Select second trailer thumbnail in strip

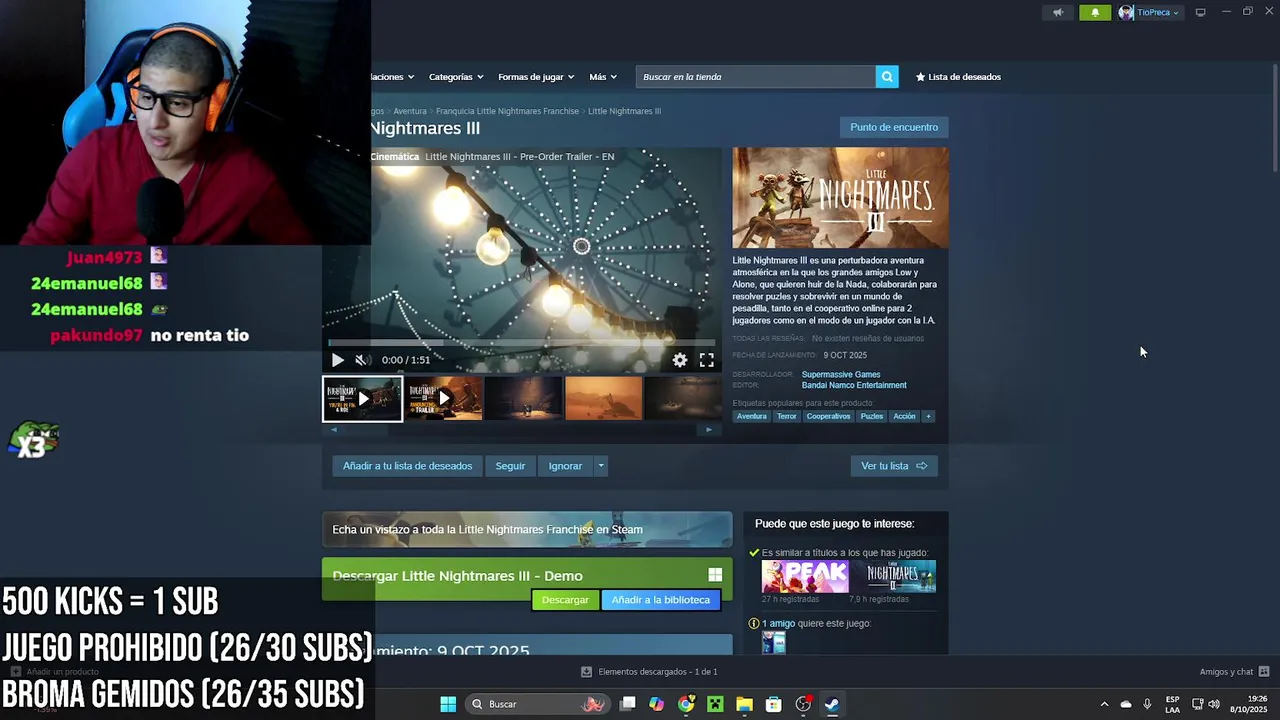(x=443, y=399)
